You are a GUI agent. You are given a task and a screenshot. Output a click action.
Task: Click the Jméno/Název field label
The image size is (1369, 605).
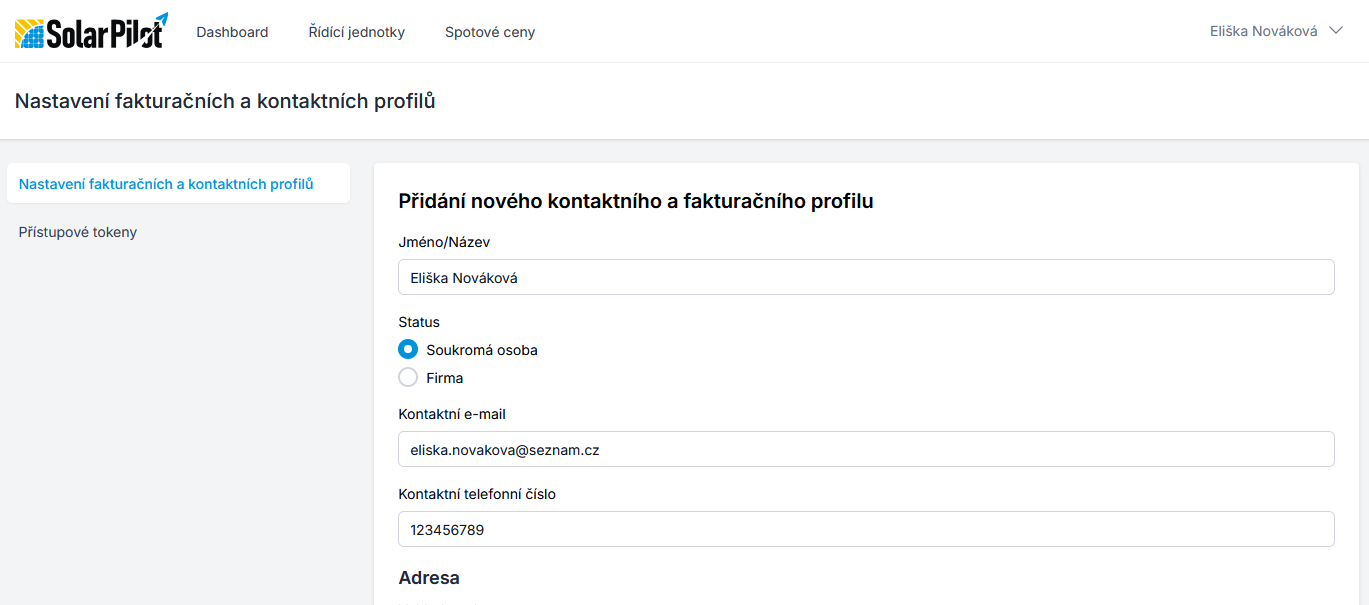(x=444, y=242)
